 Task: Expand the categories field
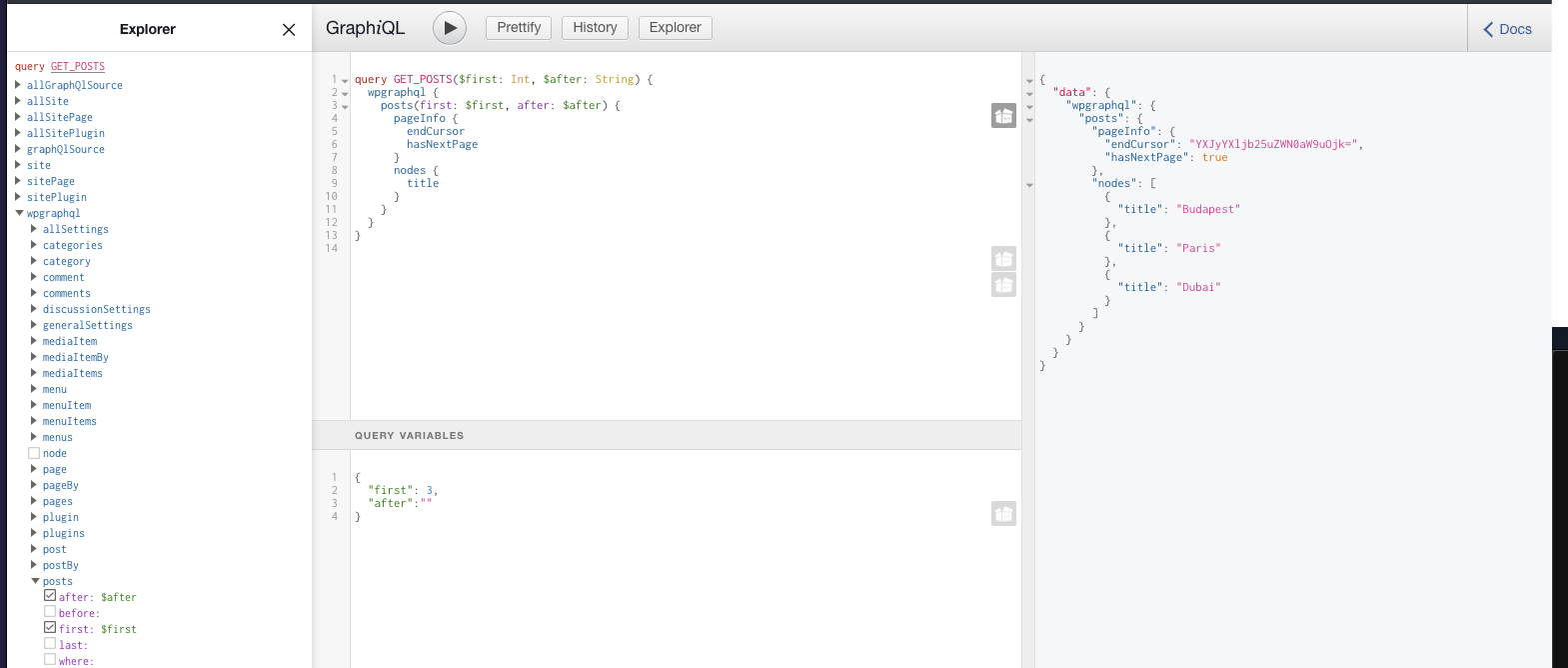click(x=34, y=245)
